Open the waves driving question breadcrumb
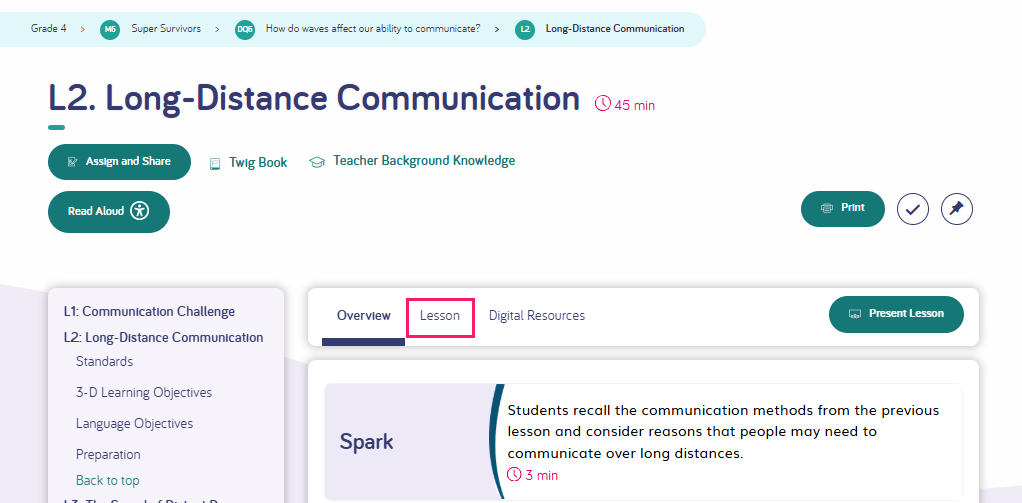The height and width of the screenshot is (503, 1022). coord(373,29)
